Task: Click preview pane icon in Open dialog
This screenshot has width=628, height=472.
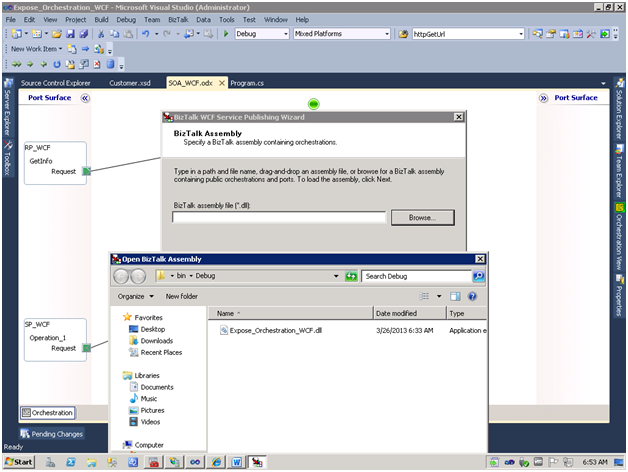Action: coord(455,297)
